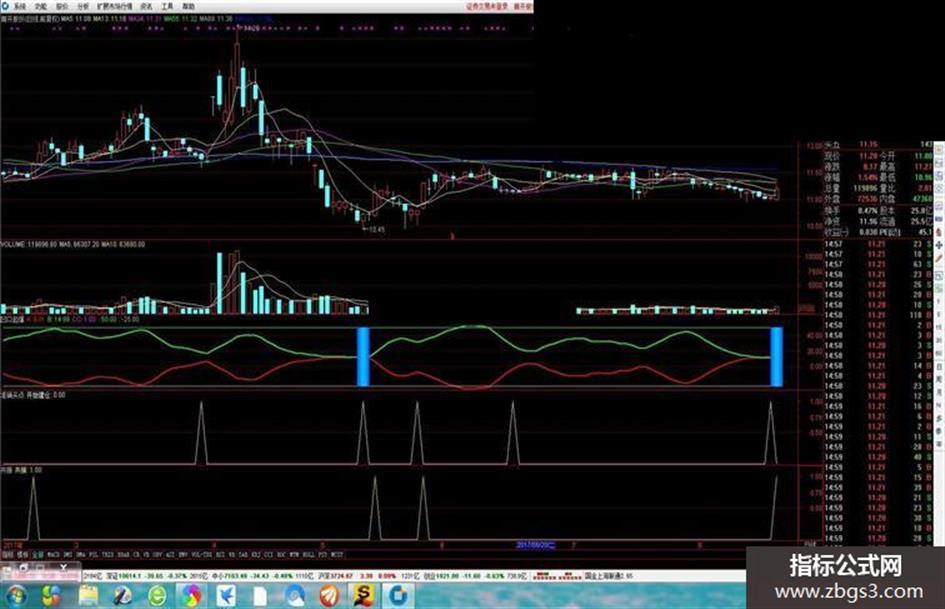Open the green e browser on the taskbar
Screen dimensions: 945x609
click(157, 596)
